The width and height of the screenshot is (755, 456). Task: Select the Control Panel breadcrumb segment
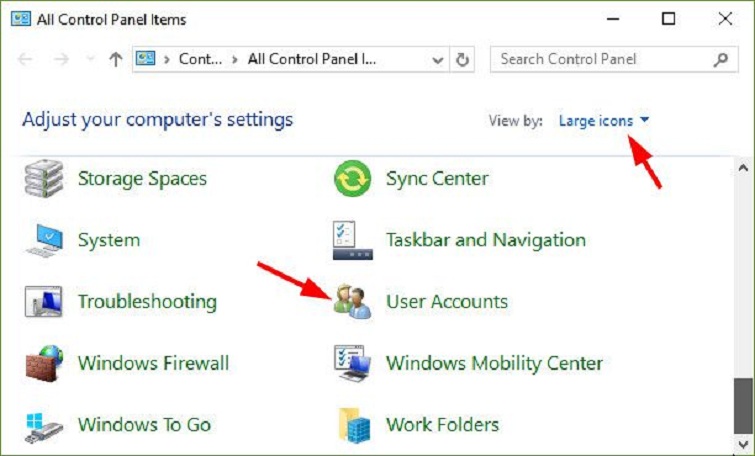(200, 59)
